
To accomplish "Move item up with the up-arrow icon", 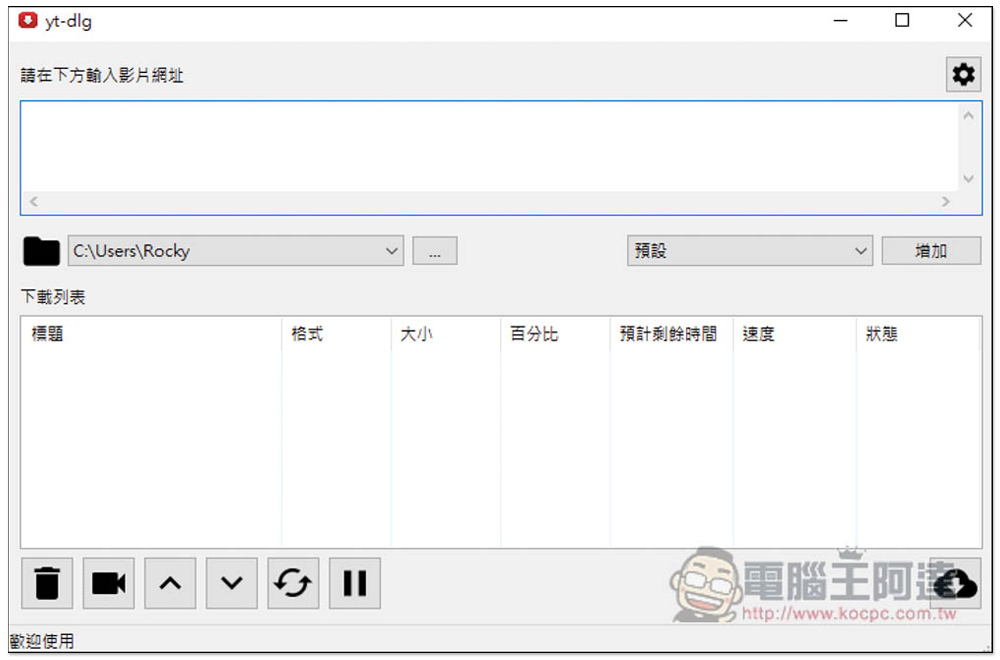I will pyautogui.click(x=170, y=583).
